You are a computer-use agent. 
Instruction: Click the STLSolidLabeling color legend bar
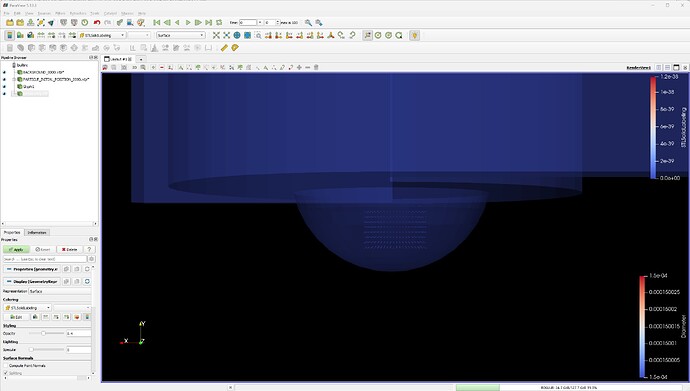(653, 128)
